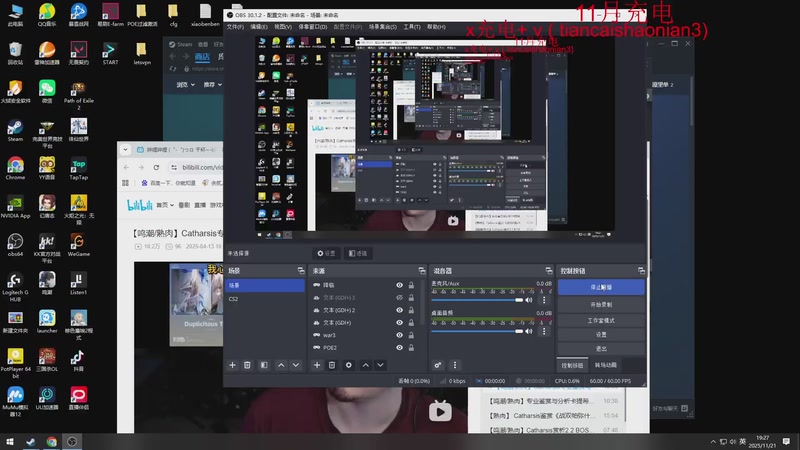Adjust the Mic/Aux volume slider
The width and height of the screenshot is (800, 450).
[x=477, y=300]
